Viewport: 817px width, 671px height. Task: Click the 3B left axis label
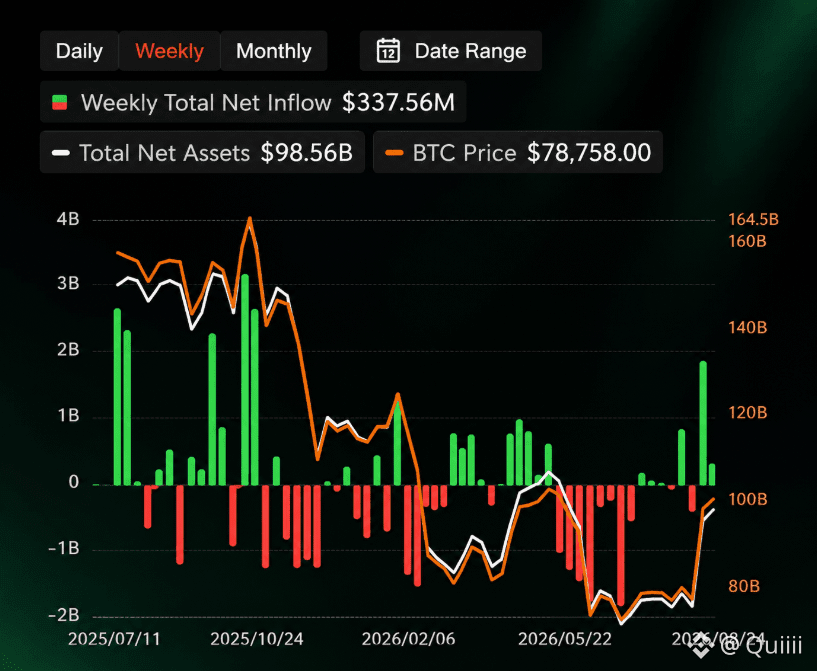click(68, 283)
